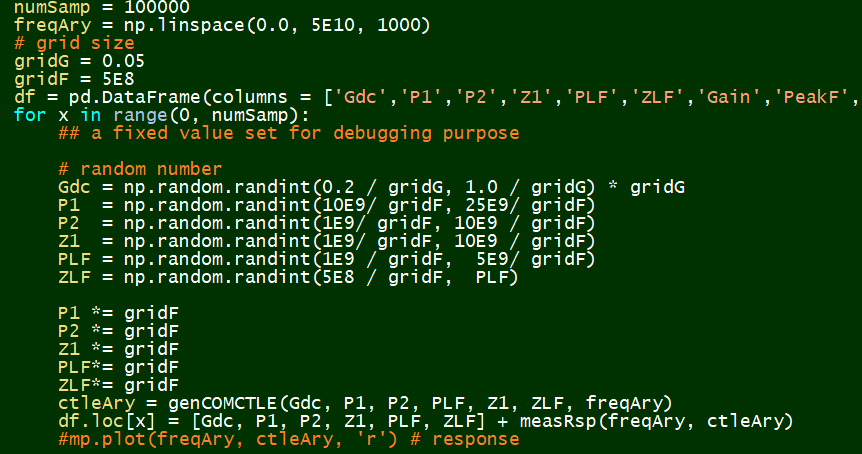Click the '# random number' comment
This screenshot has width=862, height=454.
tap(140, 169)
